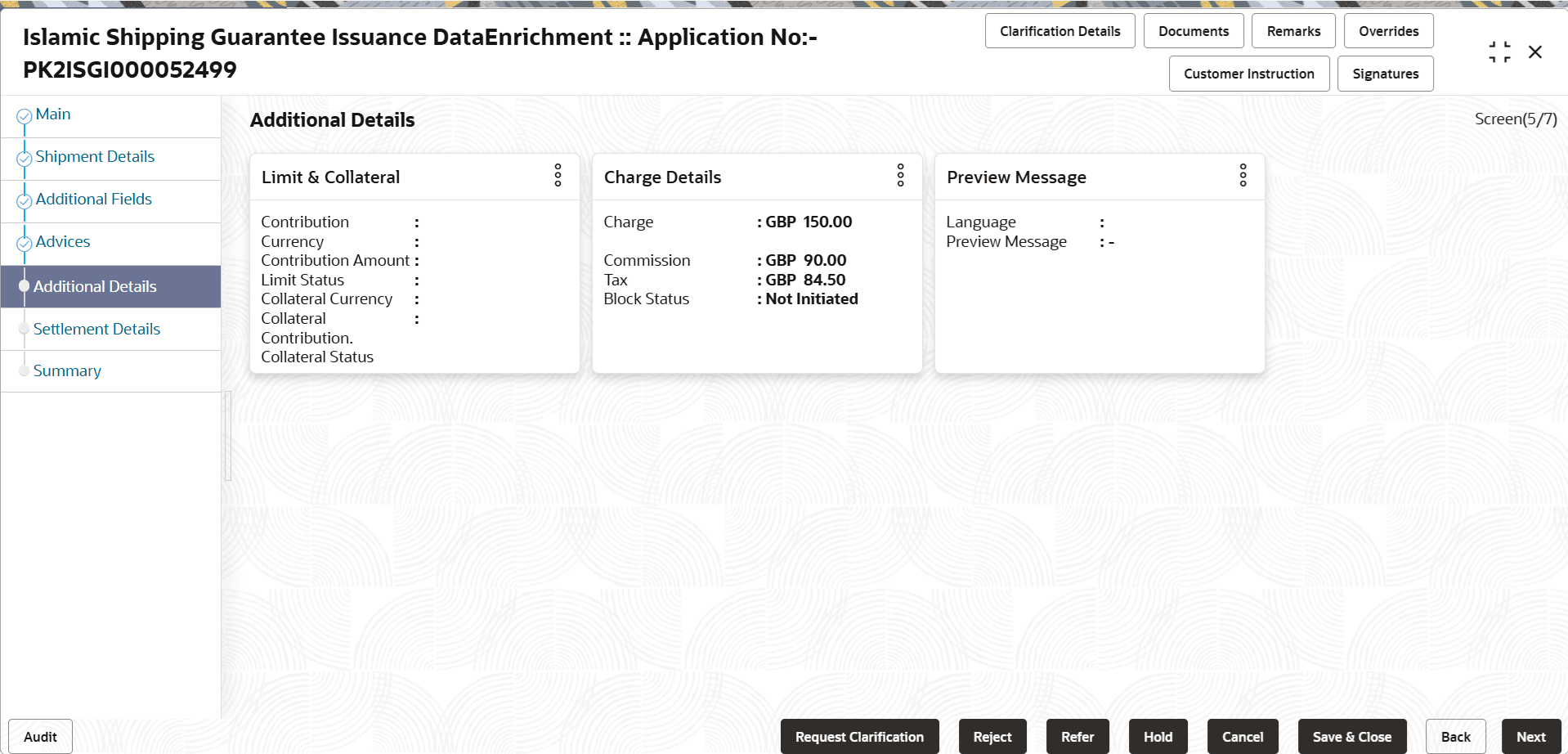Go to Advices step

(63, 242)
